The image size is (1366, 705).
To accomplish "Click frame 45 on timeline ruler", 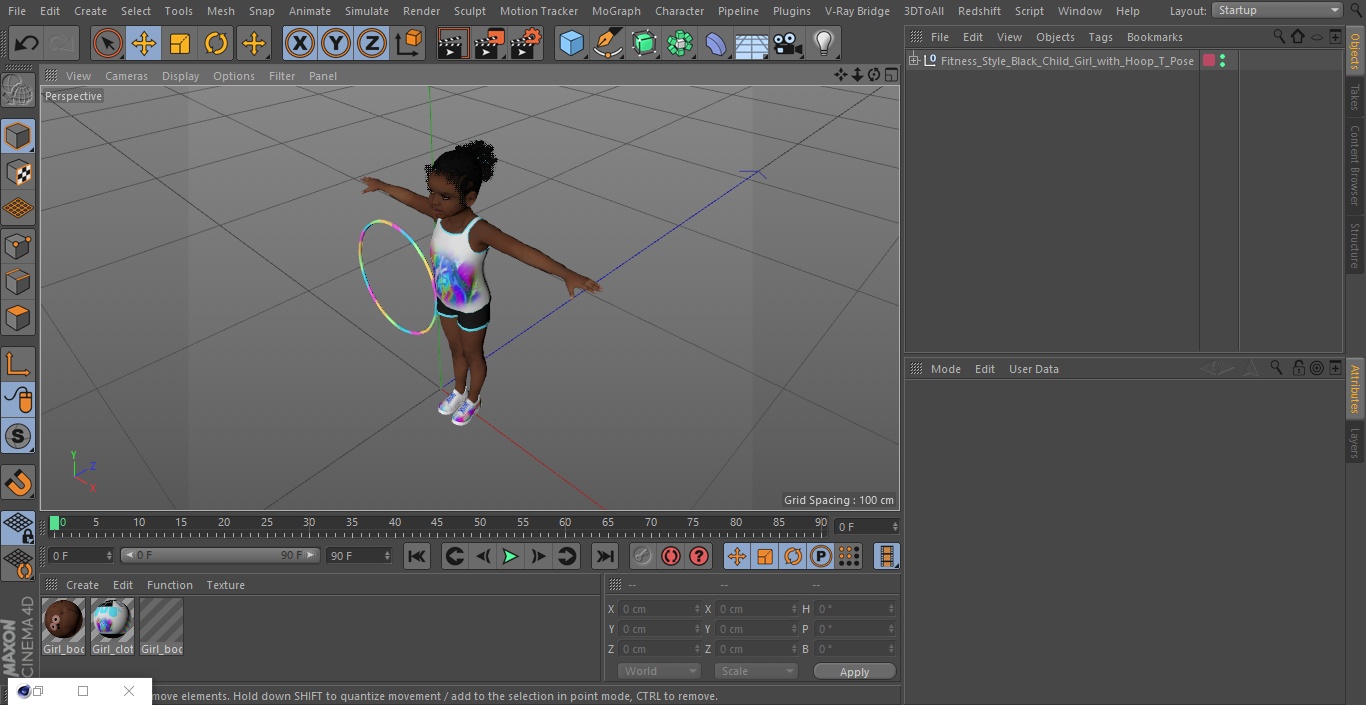I will (437, 524).
